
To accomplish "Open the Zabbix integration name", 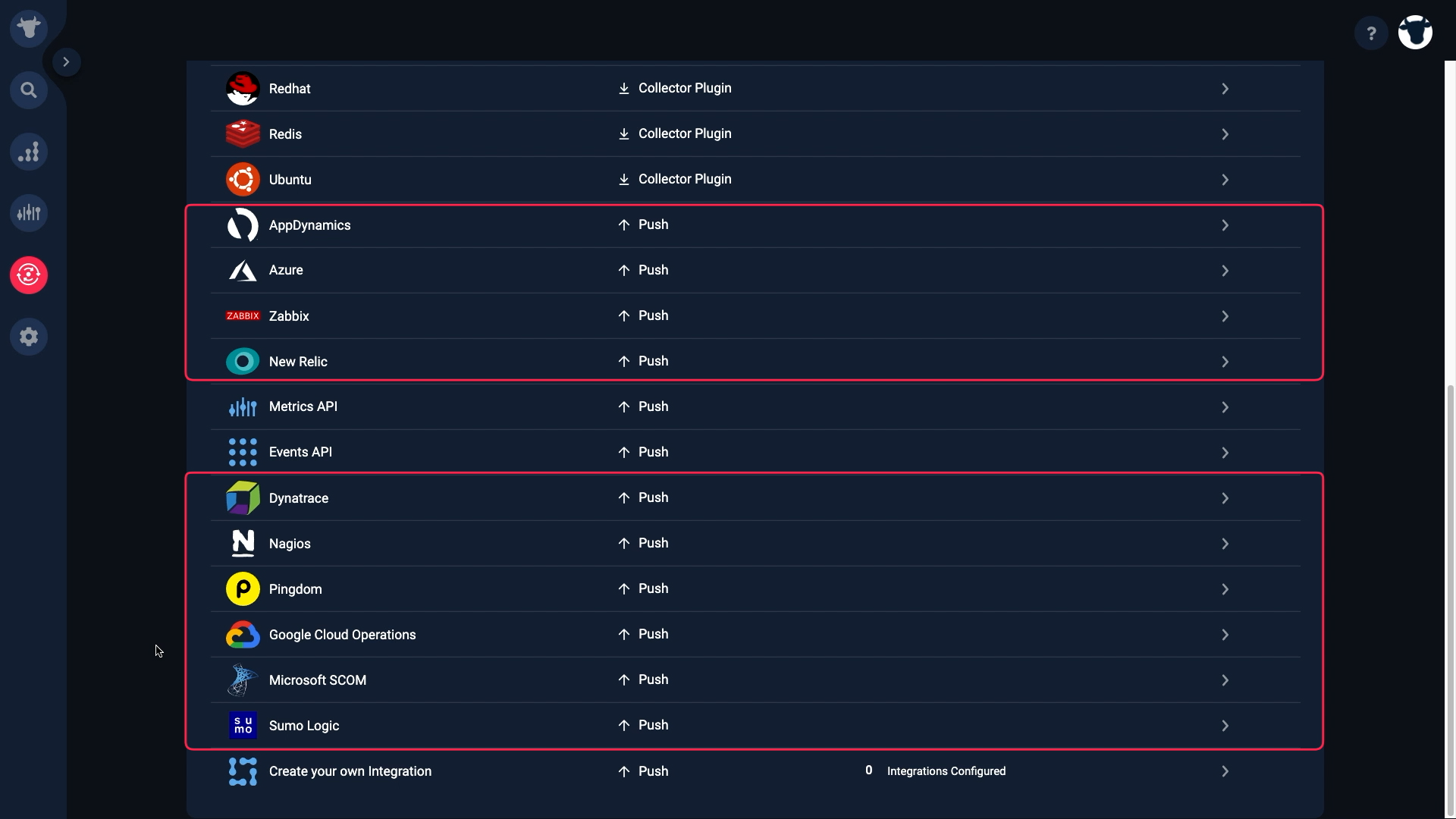I will 289,316.
